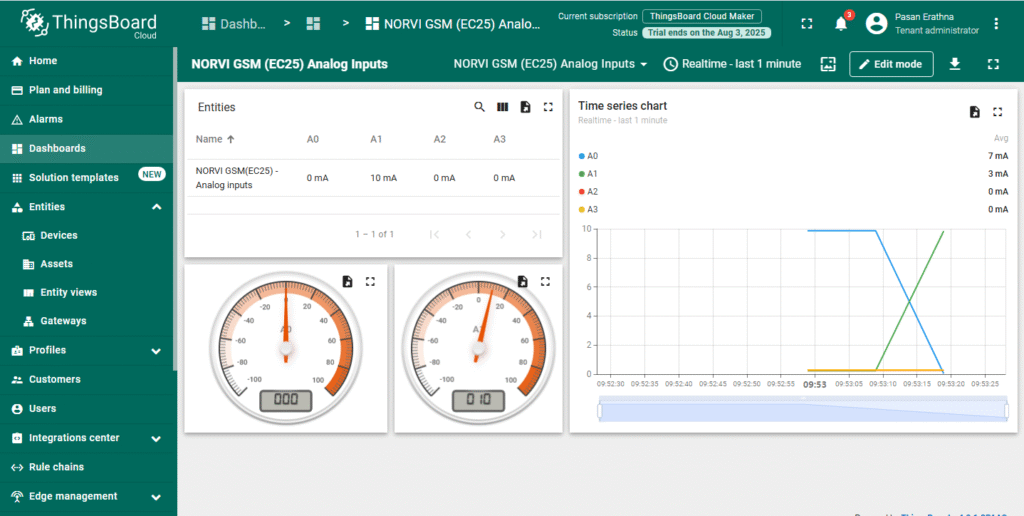Toggle fullscreen from the top header bar
This screenshot has width=1024, height=516.
coord(807,24)
